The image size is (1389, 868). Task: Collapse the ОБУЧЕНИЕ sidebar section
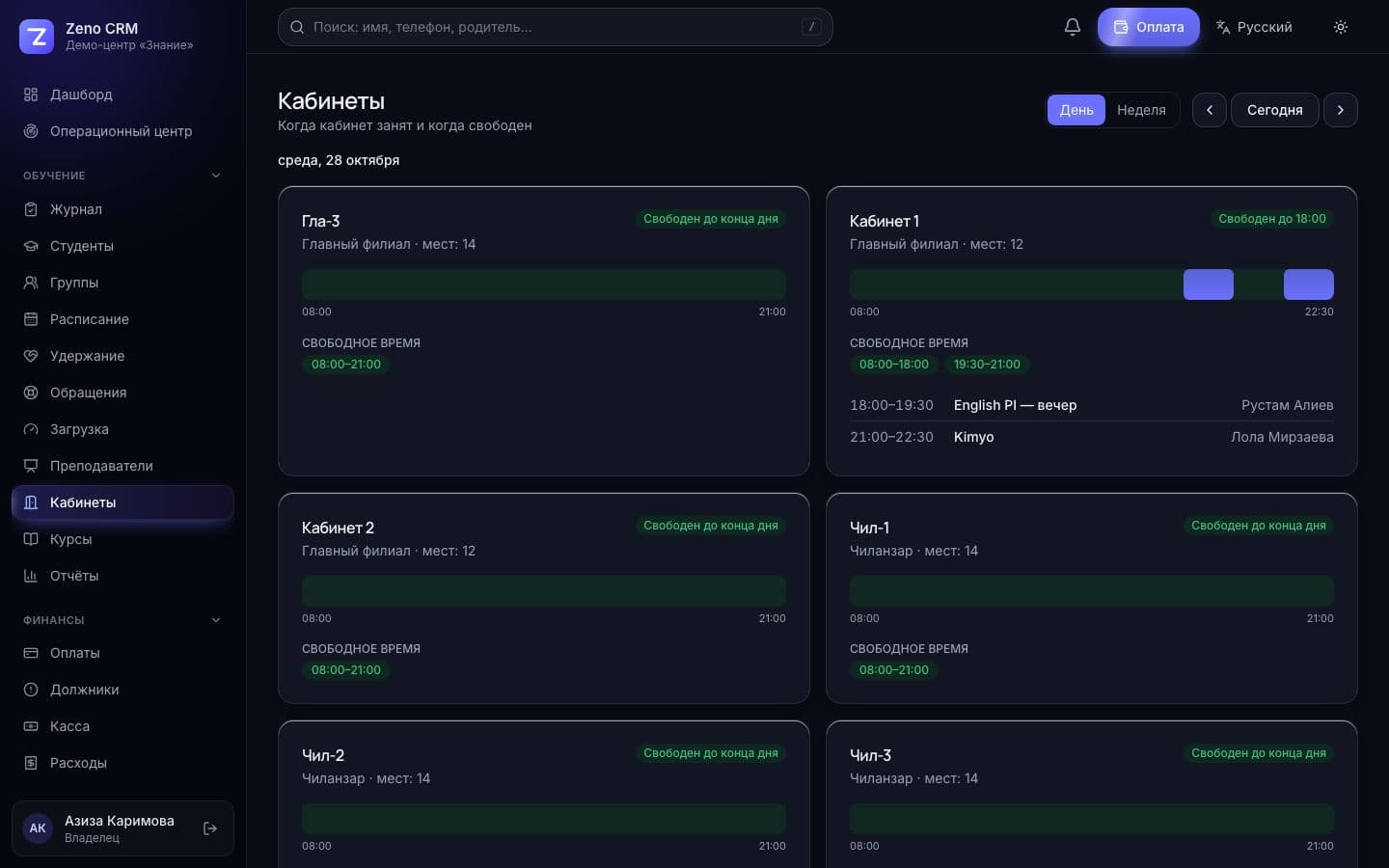tap(123, 176)
